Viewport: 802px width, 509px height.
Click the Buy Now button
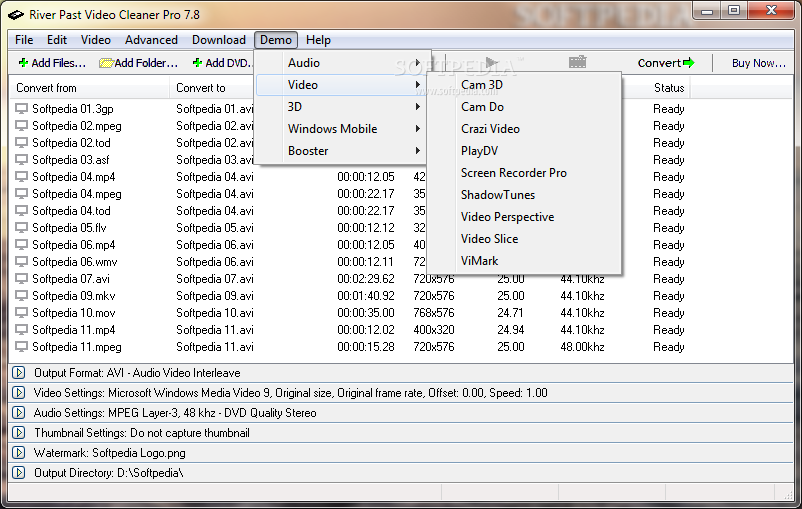tap(758, 63)
